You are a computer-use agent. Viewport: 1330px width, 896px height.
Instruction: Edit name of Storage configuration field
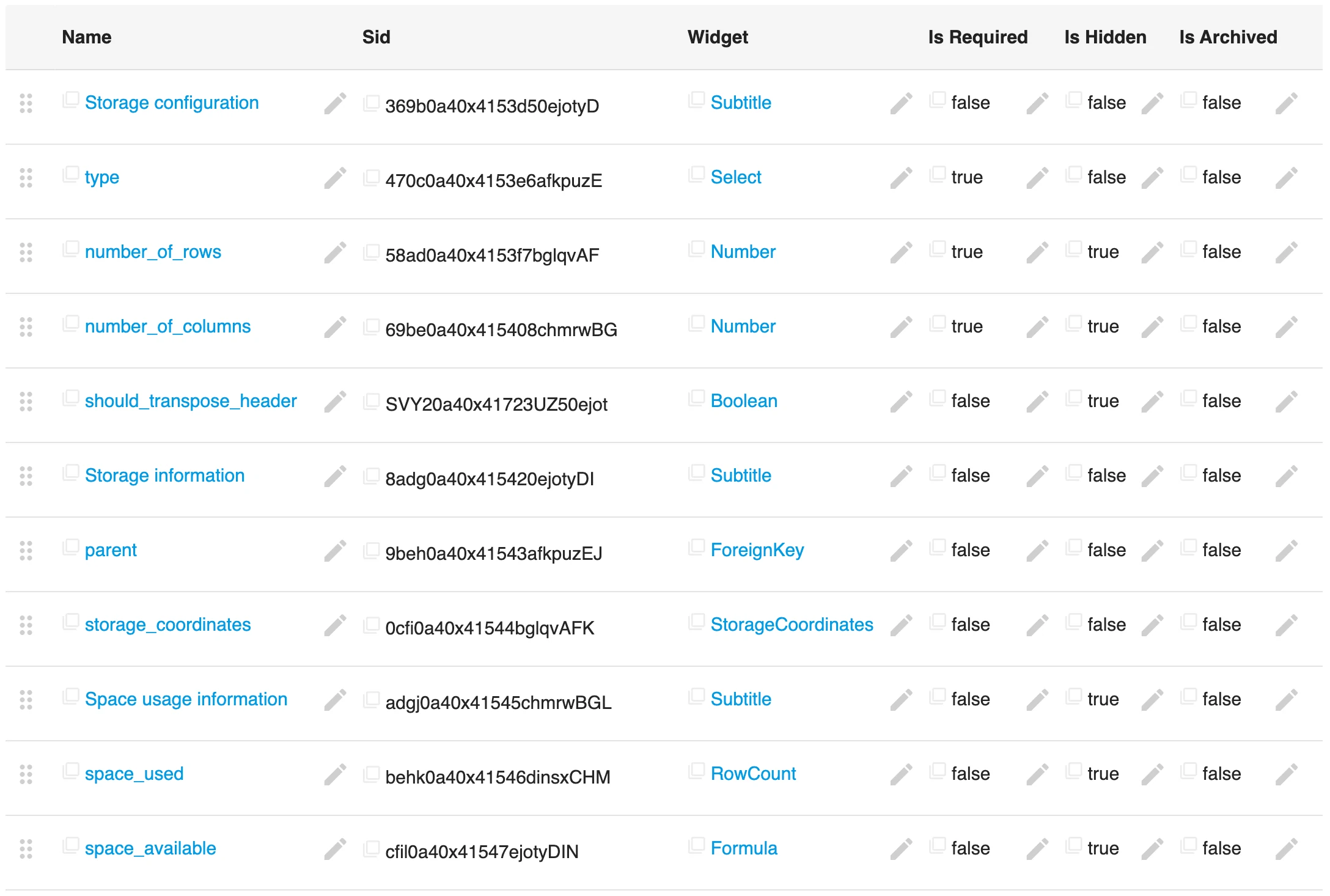click(335, 103)
